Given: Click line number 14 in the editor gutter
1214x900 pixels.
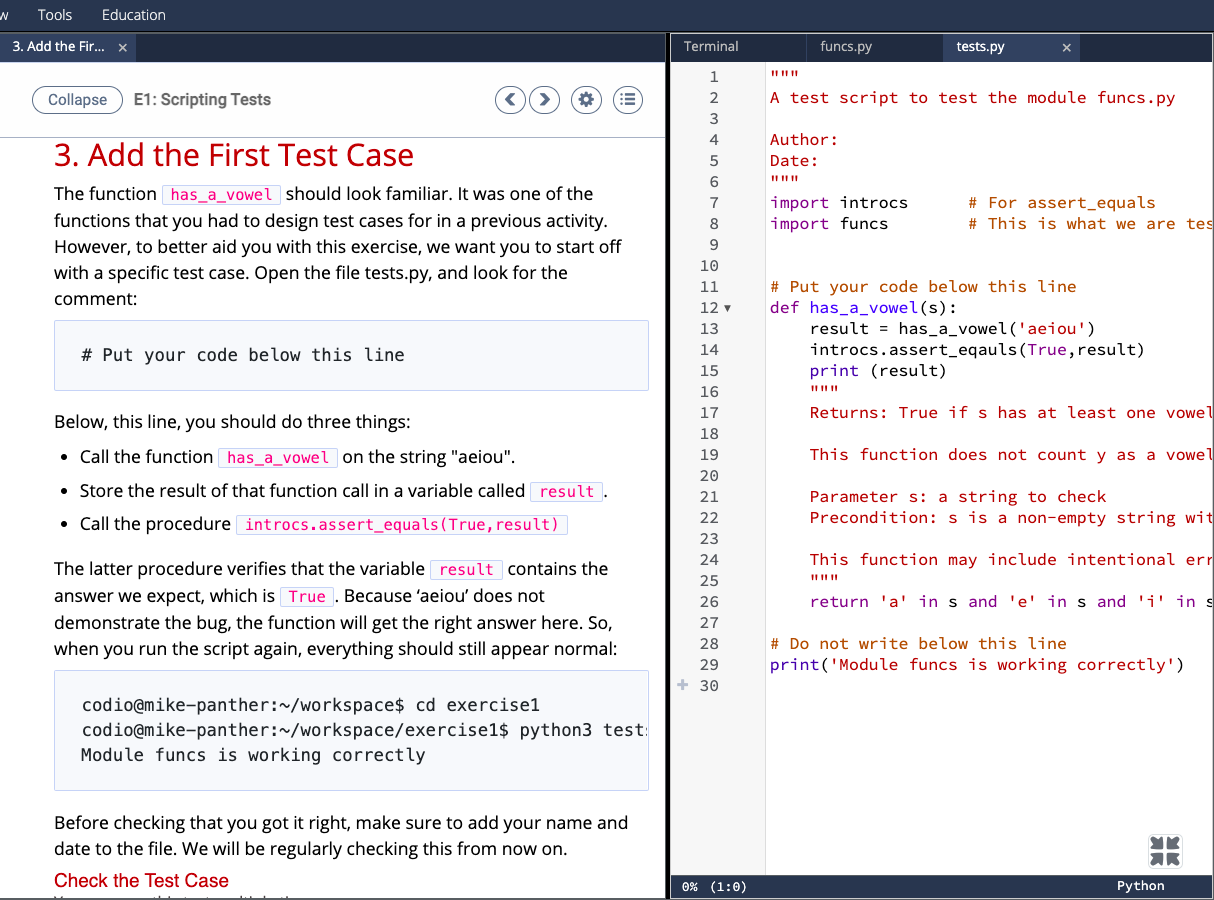Looking at the screenshot, I should click(709, 349).
